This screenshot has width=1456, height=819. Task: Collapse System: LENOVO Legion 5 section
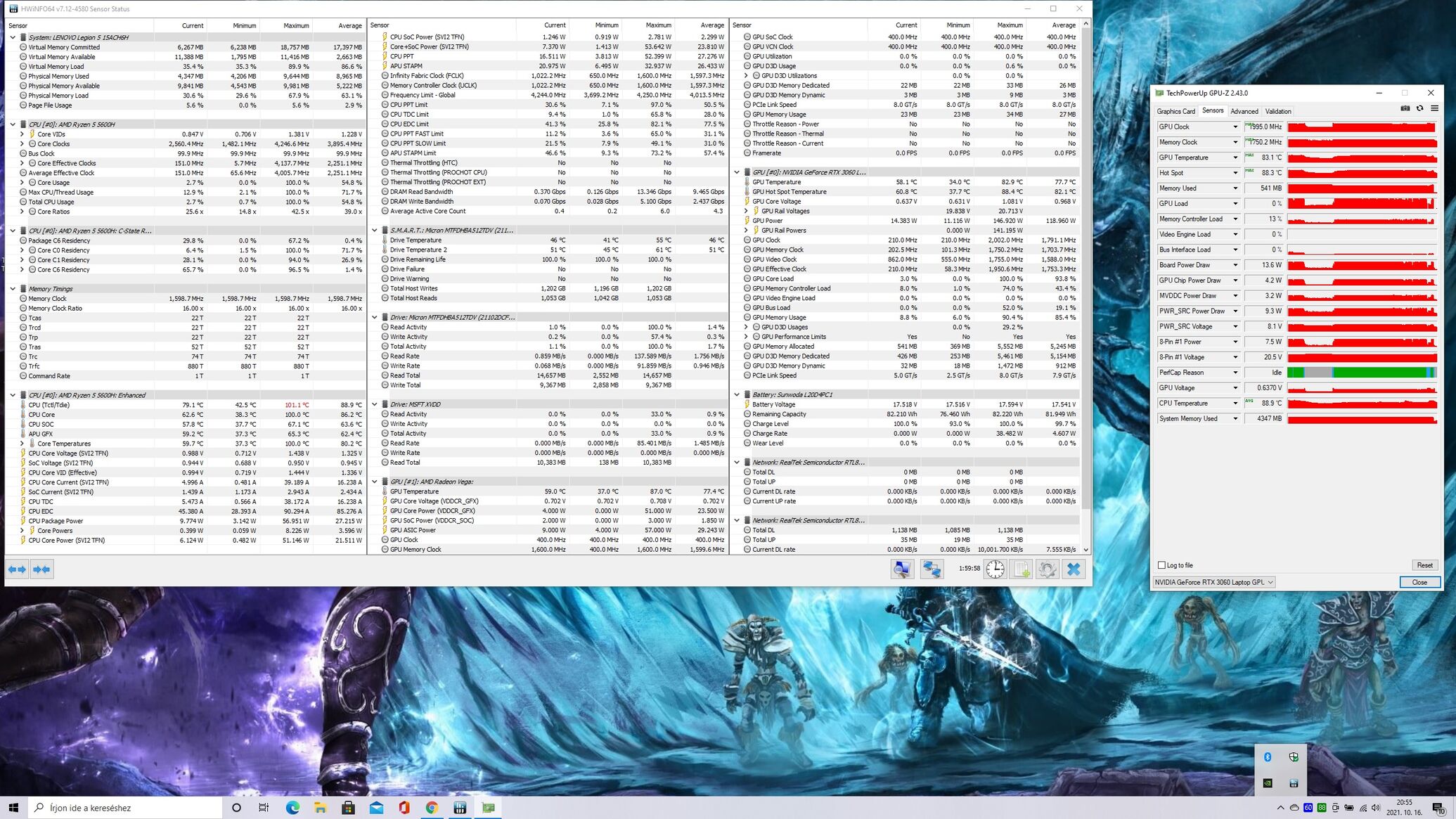point(13,37)
